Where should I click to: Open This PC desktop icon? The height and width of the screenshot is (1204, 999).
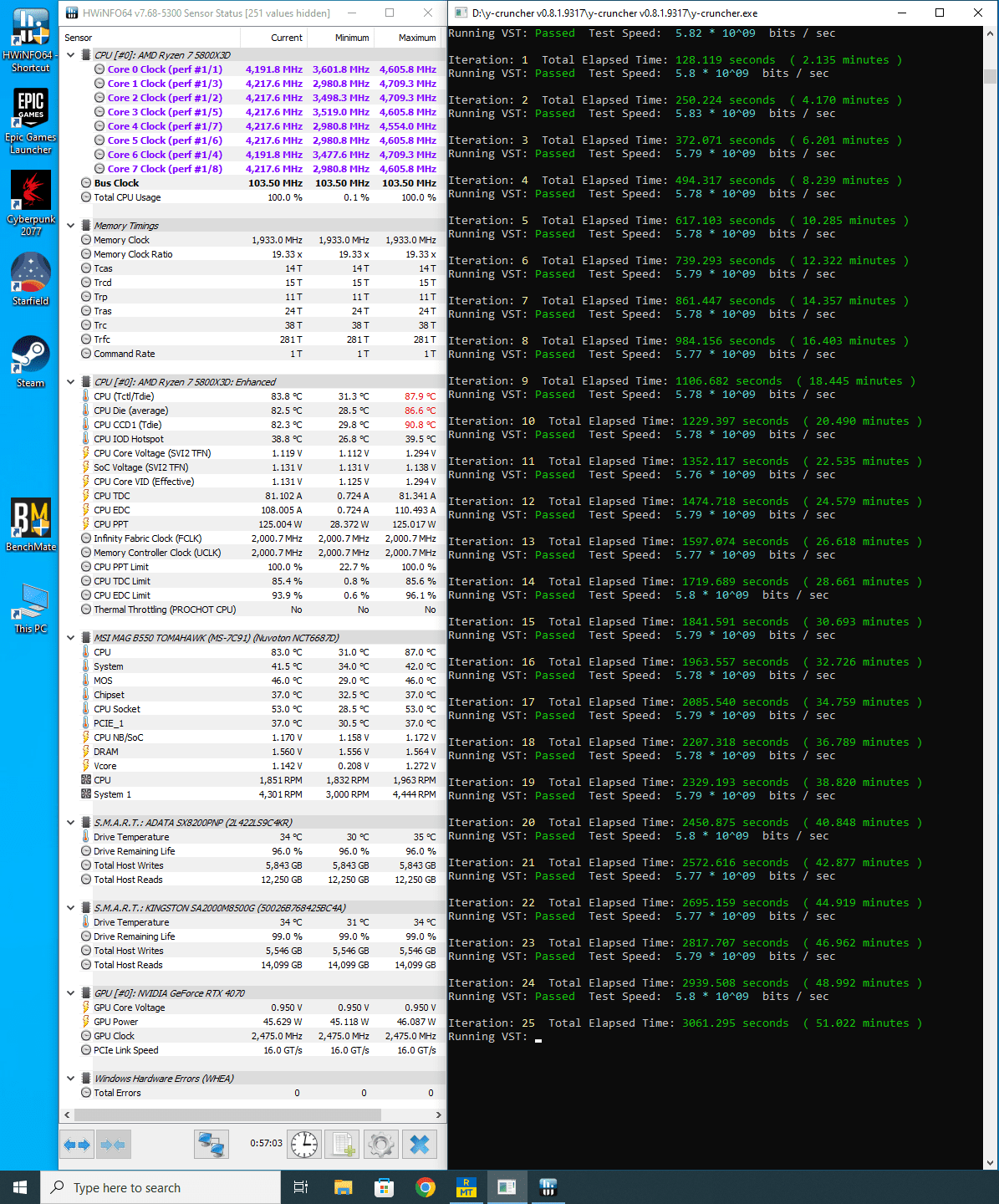(30, 606)
